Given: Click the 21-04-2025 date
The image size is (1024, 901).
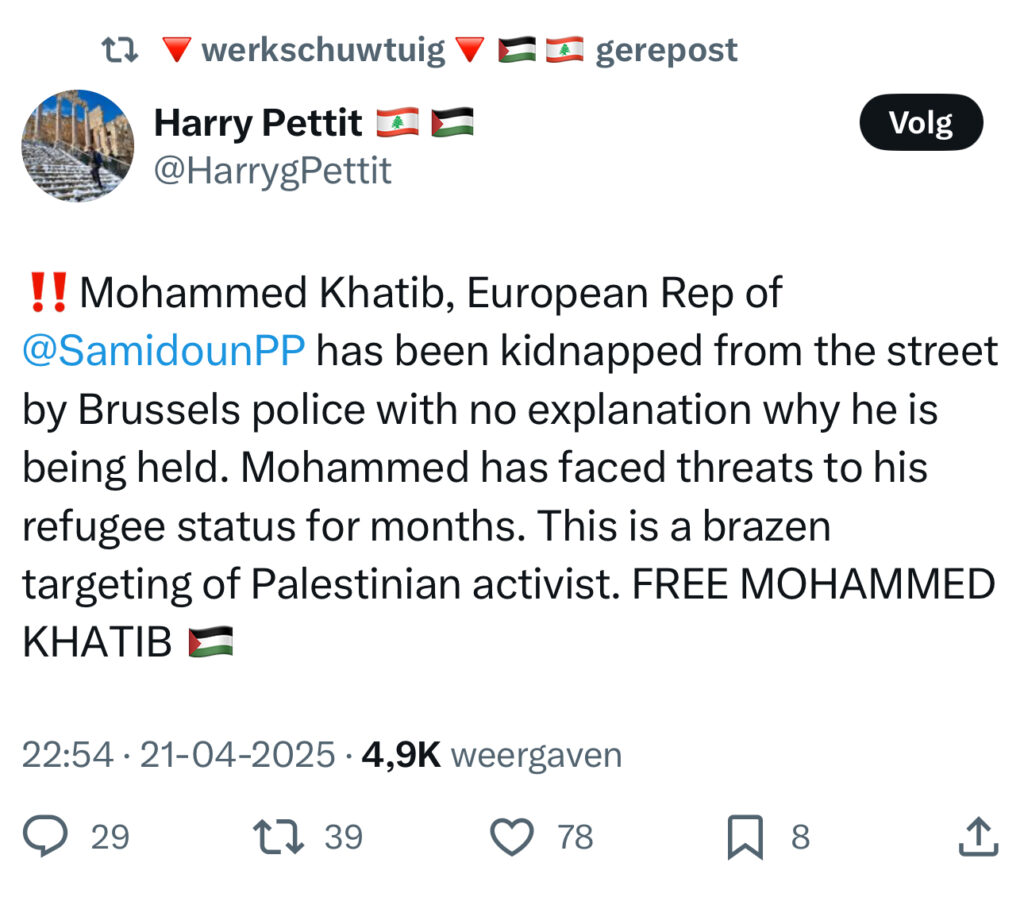Looking at the screenshot, I should click(236, 755).
